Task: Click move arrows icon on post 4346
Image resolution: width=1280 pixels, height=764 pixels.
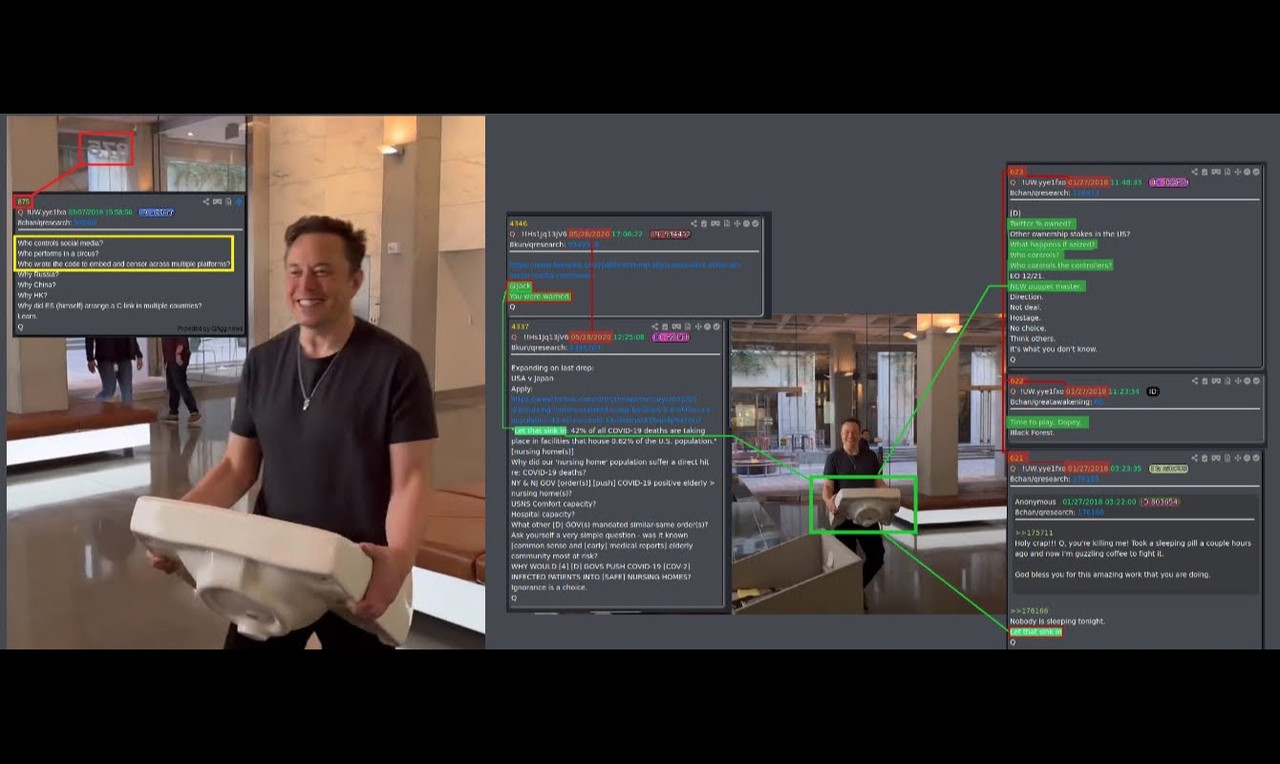Action: point(737,224)
